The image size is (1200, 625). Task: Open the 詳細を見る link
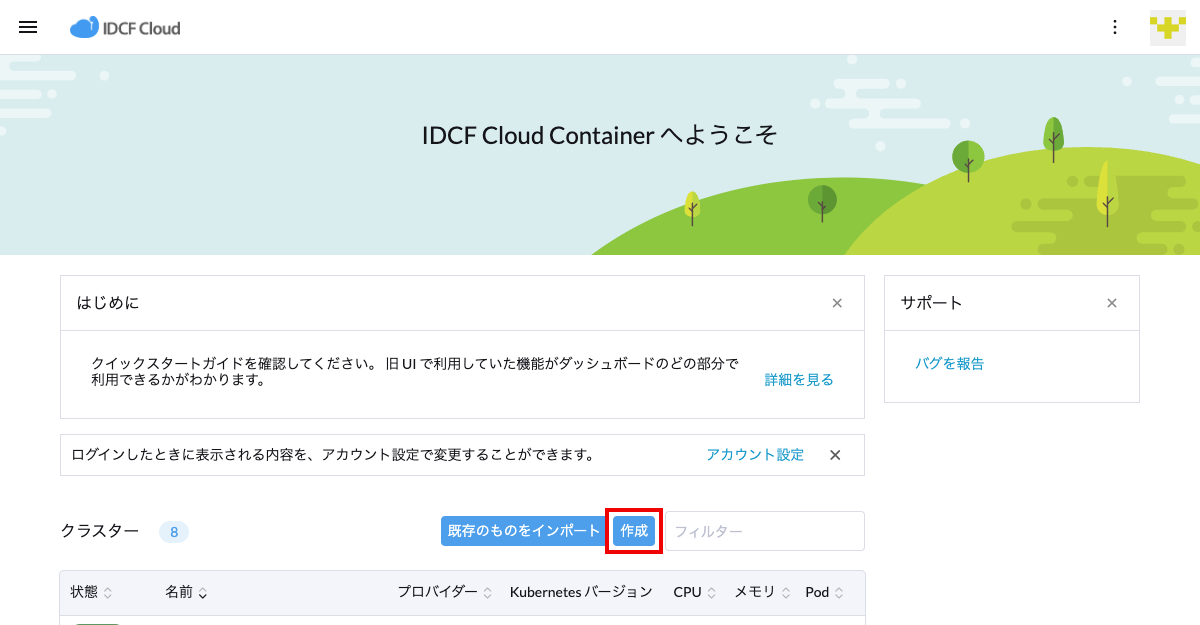799,380
